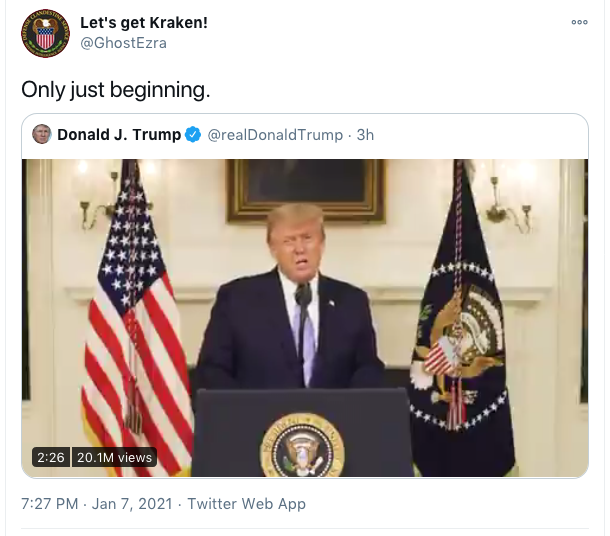Go to the @realDonaldTrump handle
The image size is (610, 536).
click(274, 135)
